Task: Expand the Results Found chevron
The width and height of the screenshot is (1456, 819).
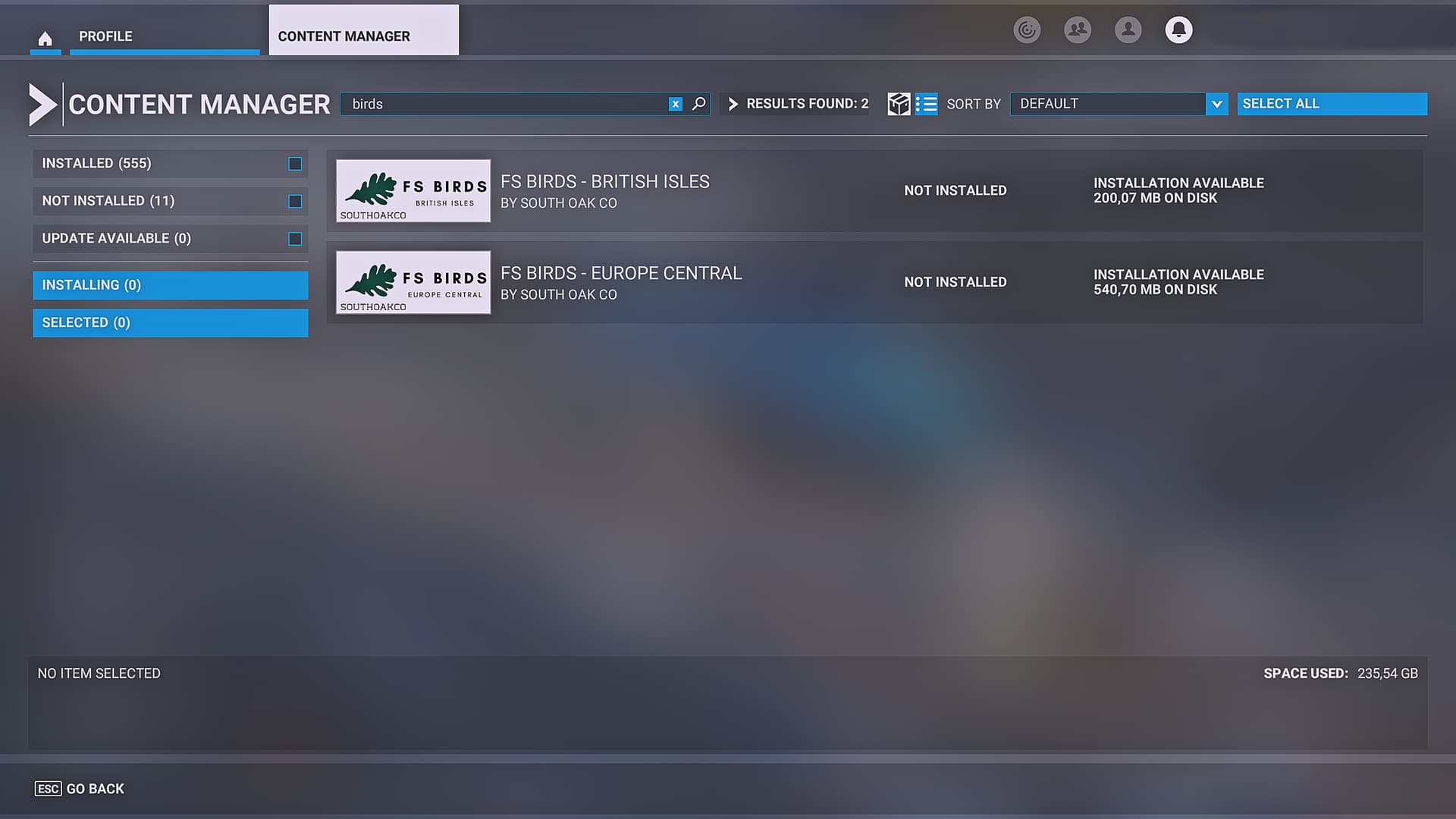Action: [733, 104]
